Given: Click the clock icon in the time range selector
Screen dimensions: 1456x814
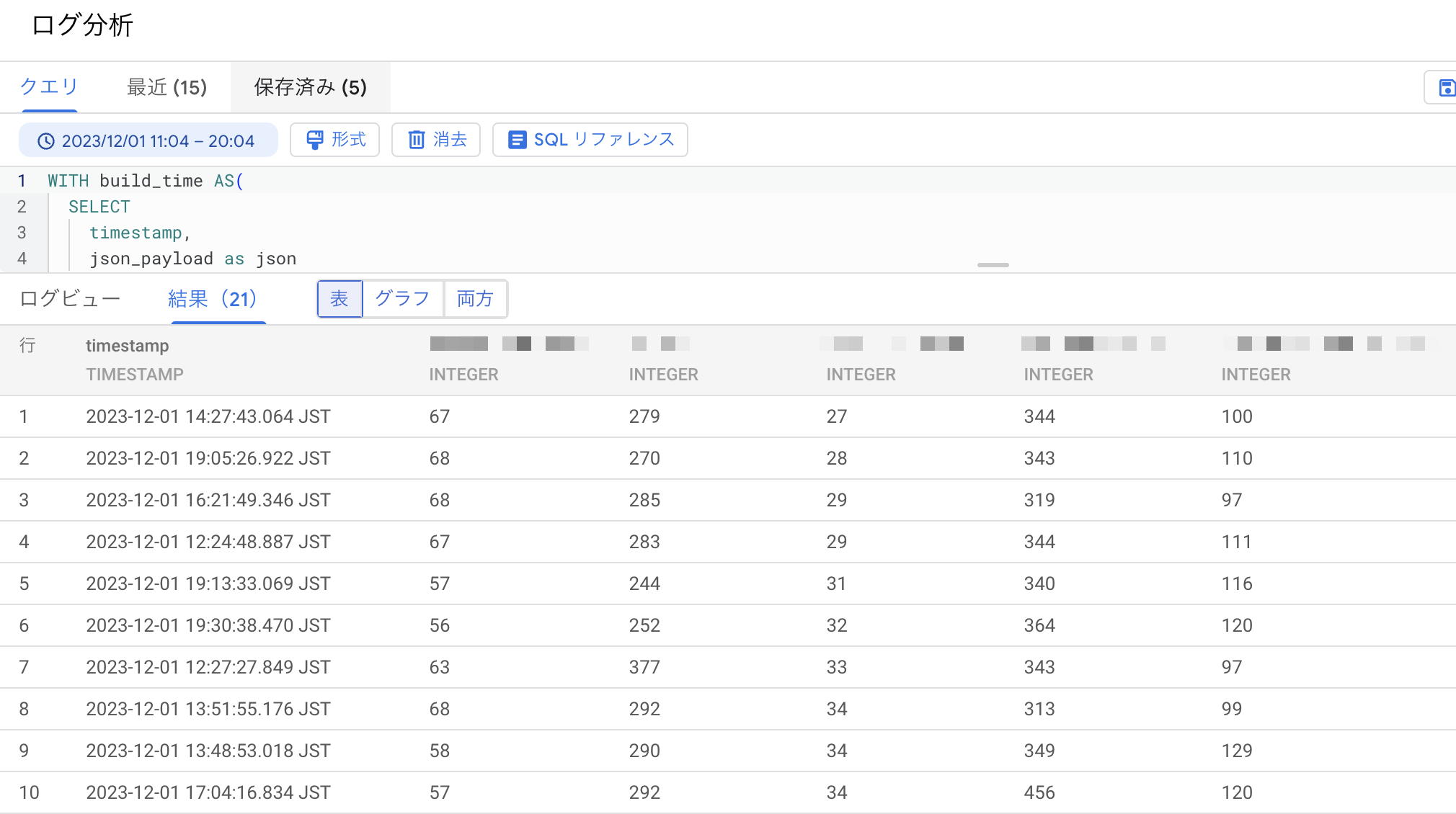Looking at the screenshot, I should tap(46, 141).
